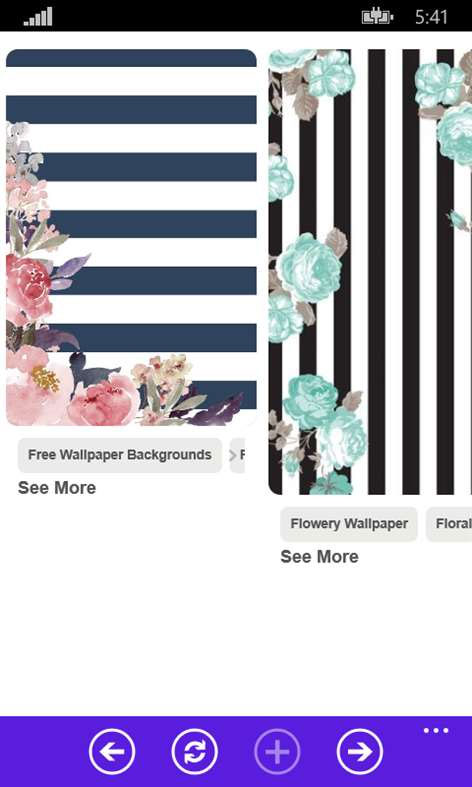Screen dimensions: 472x787
Task: Tap the black status bar at top
Action: (x=236, y=16)
